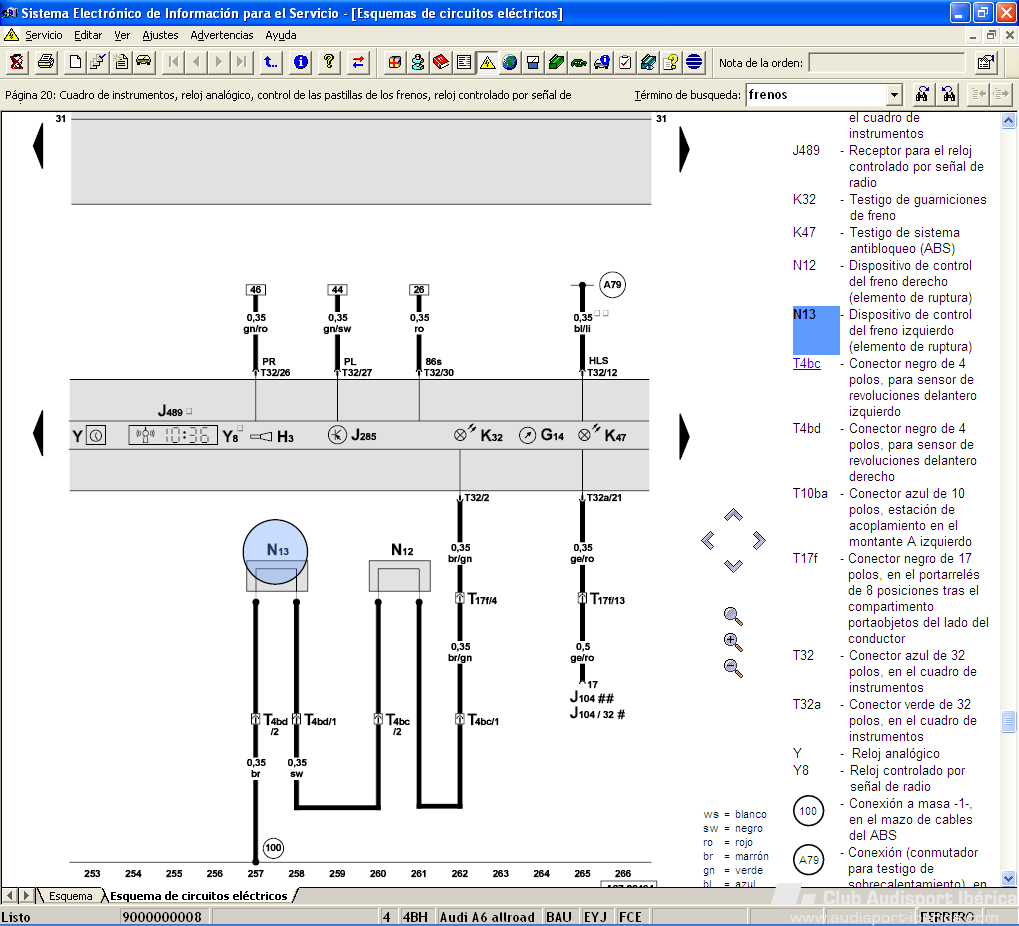The width and height of the screenshot is (1019, 926).
Task: Click the blank new document toolbar icon
Action: (x=75, y=62)
